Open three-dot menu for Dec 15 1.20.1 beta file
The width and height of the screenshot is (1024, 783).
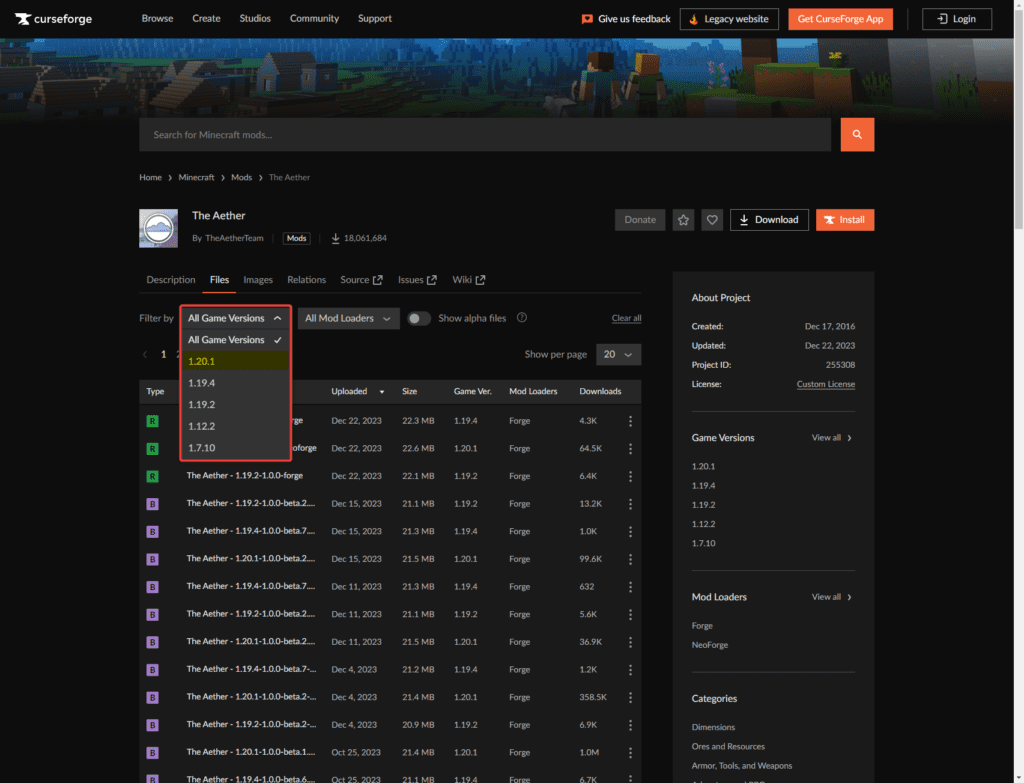tap(630, 559)
